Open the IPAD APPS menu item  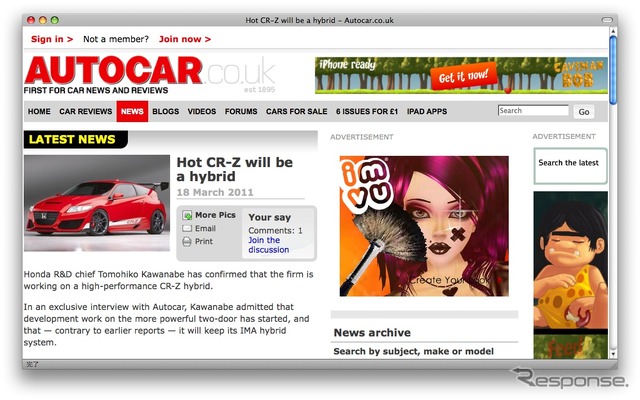pyautogui.click(x=427, y=111)
